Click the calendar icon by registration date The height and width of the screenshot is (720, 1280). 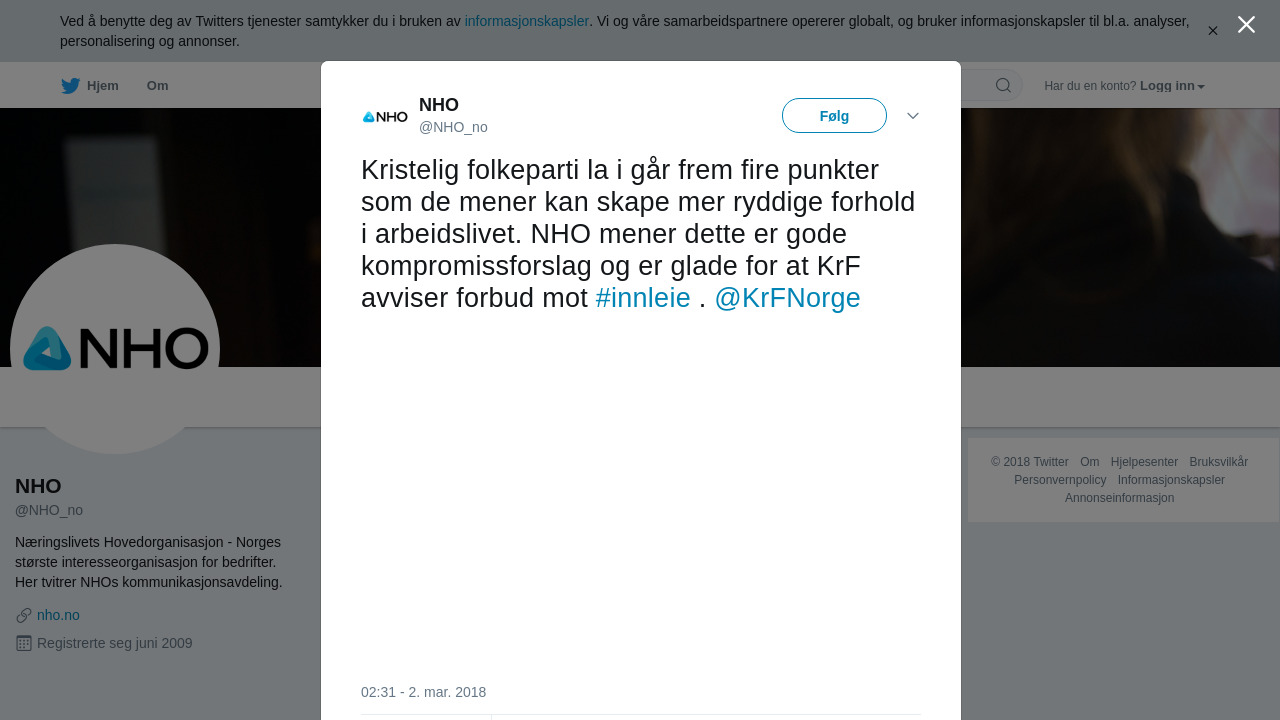tap(24, 643)
